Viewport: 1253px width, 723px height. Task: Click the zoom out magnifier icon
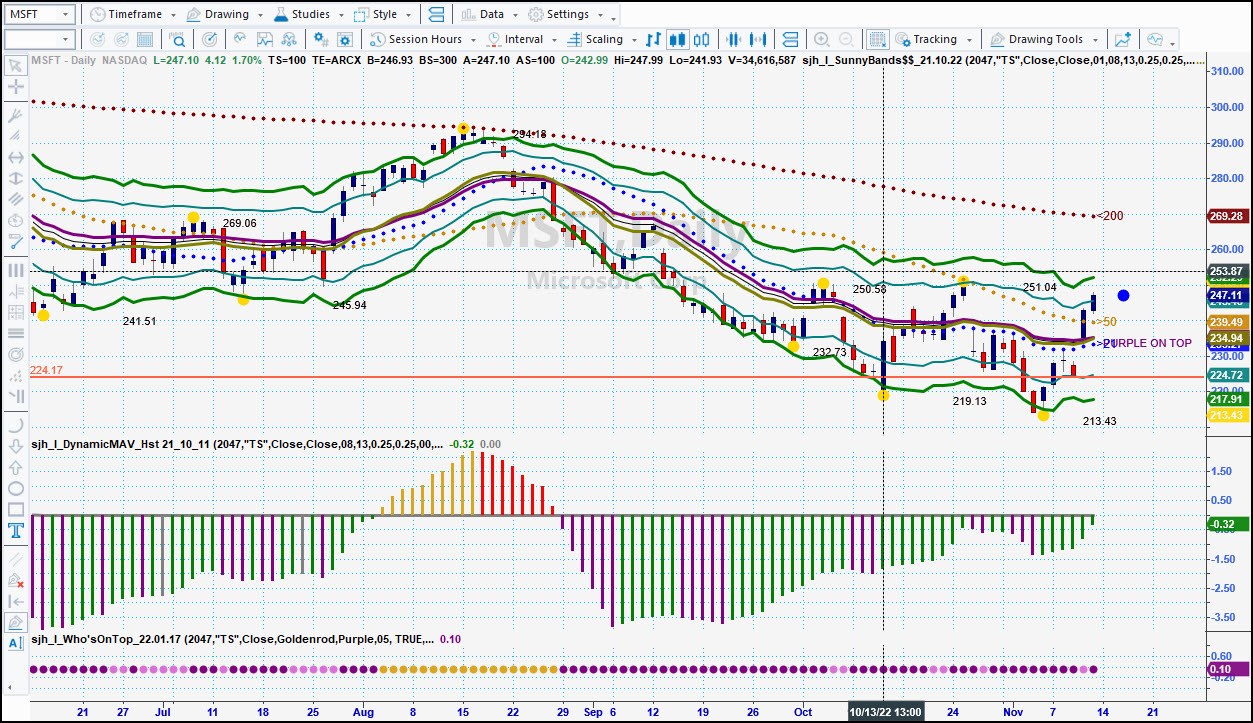[x=847, y=40]
